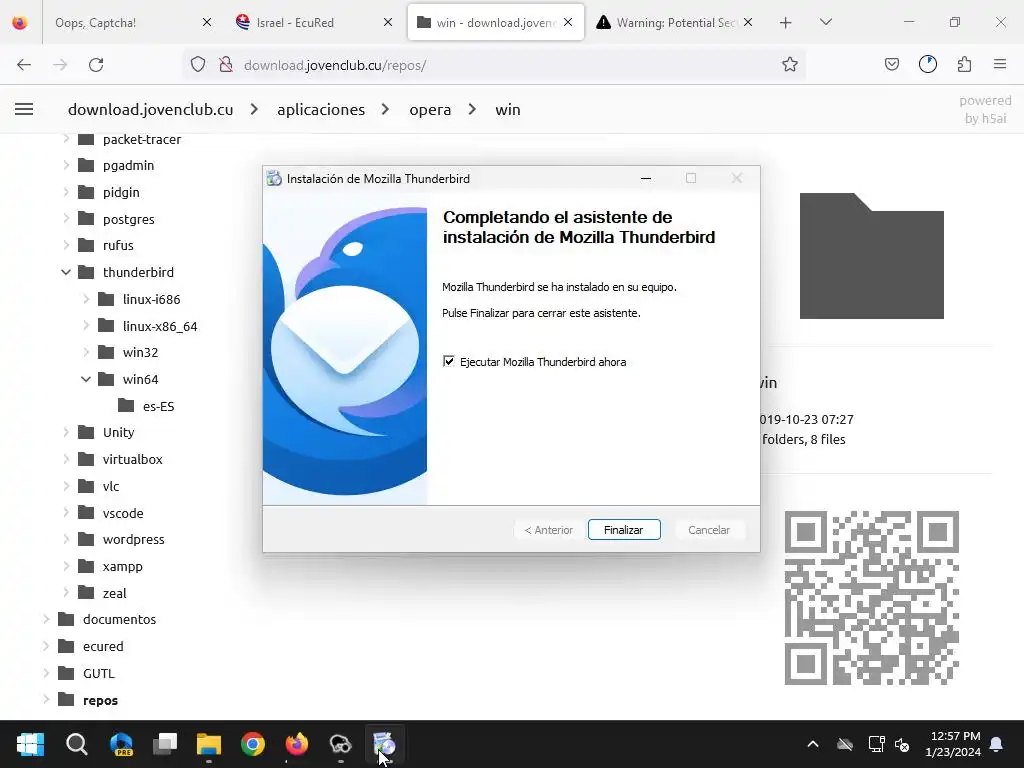Click the win breadcrumb
Image resolution: width=1024 pixels, height=768 pixels.
pos(507,109)
